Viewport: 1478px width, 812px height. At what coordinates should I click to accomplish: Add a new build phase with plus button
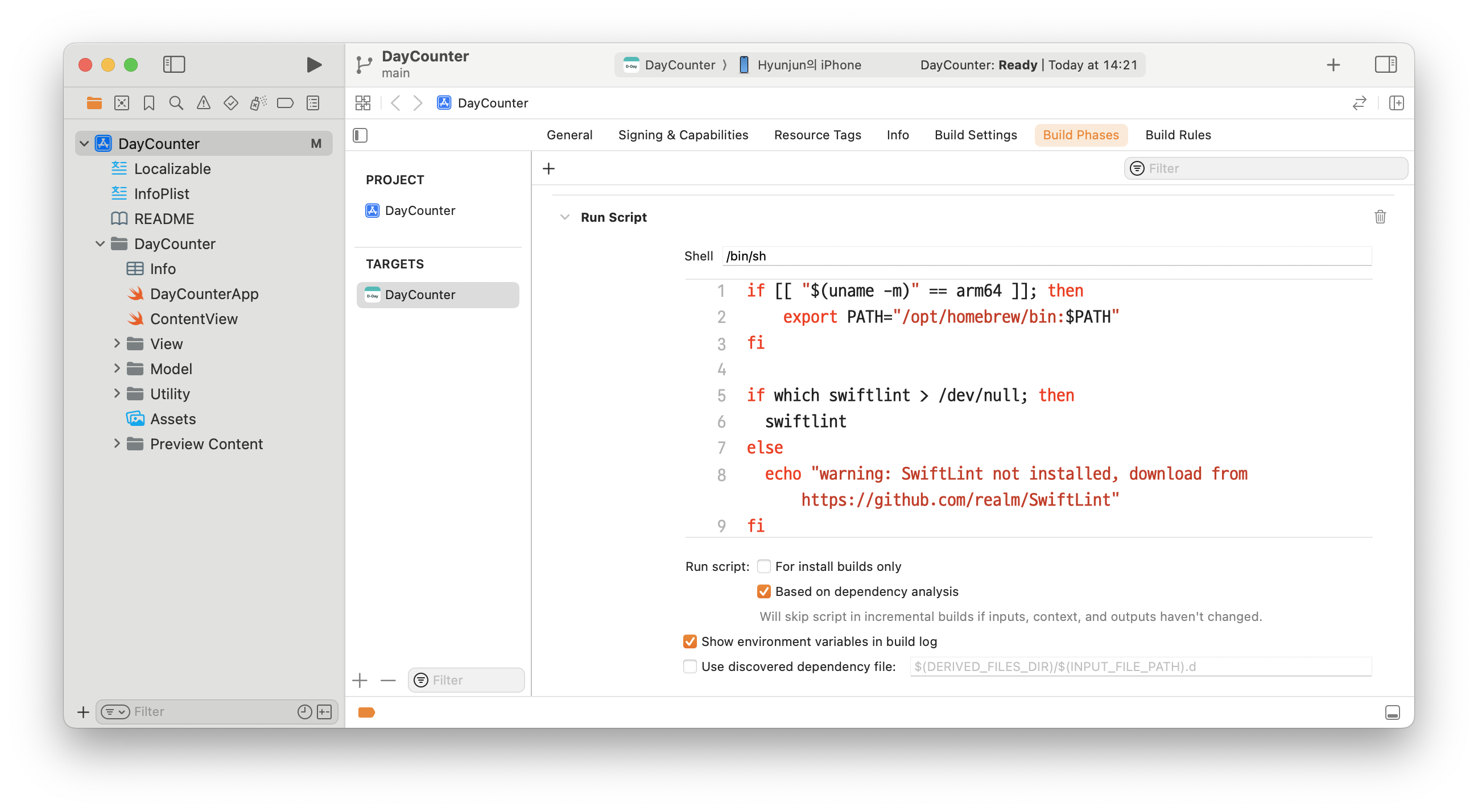click(x=548, y=168)
